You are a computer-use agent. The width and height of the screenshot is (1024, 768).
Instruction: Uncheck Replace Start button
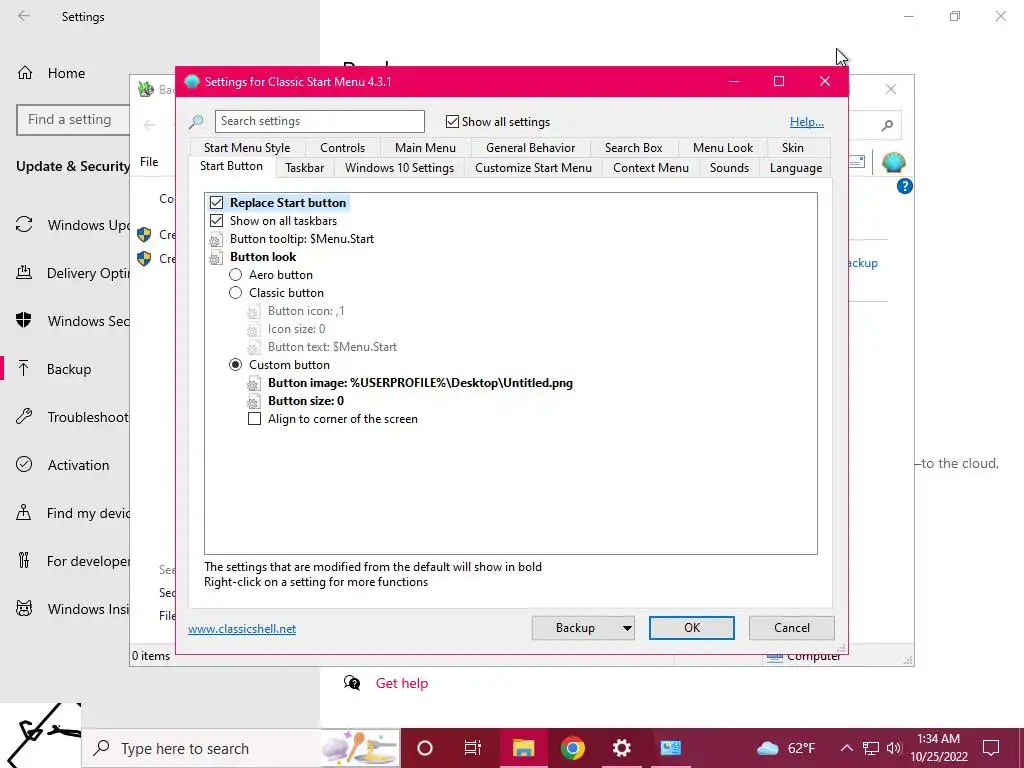(216, 203)
